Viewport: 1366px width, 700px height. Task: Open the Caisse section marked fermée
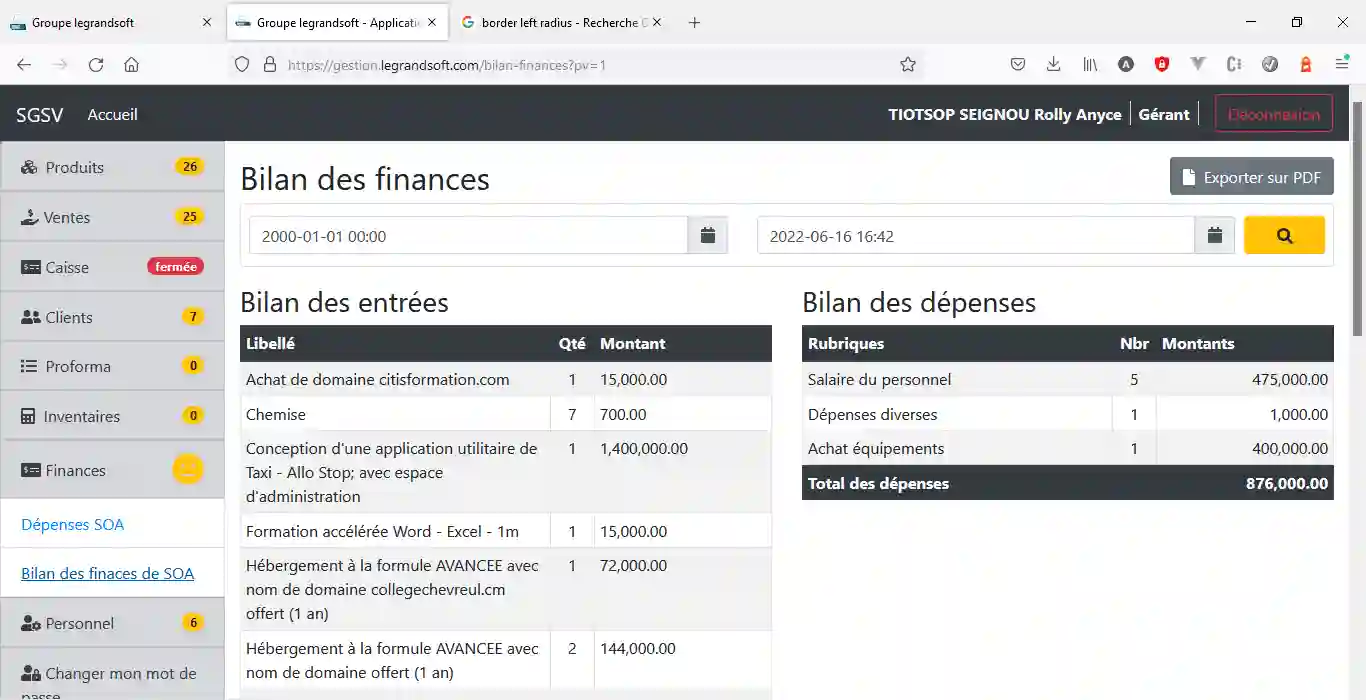pos(30,266)
